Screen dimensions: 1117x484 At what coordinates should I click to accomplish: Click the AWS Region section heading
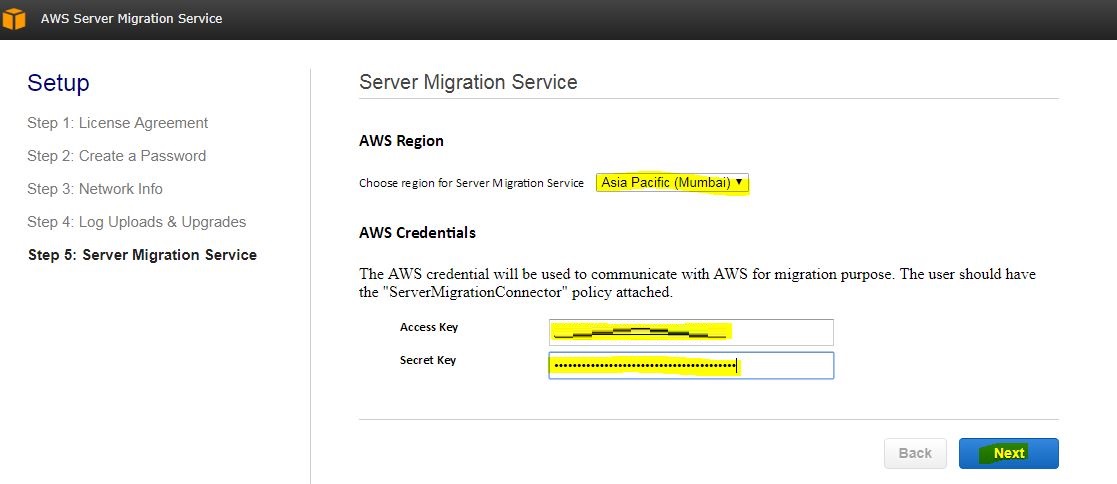point(401,141)
